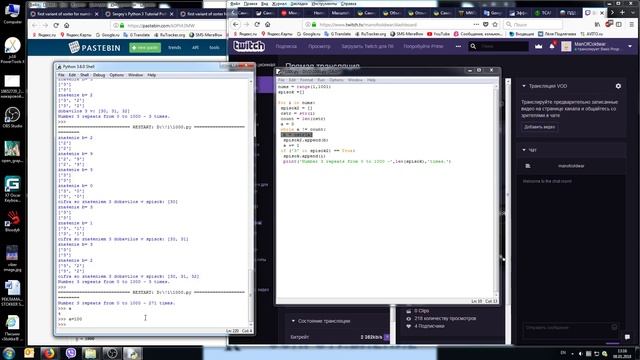Open the file explorer taskbar icon

point(91,353)
